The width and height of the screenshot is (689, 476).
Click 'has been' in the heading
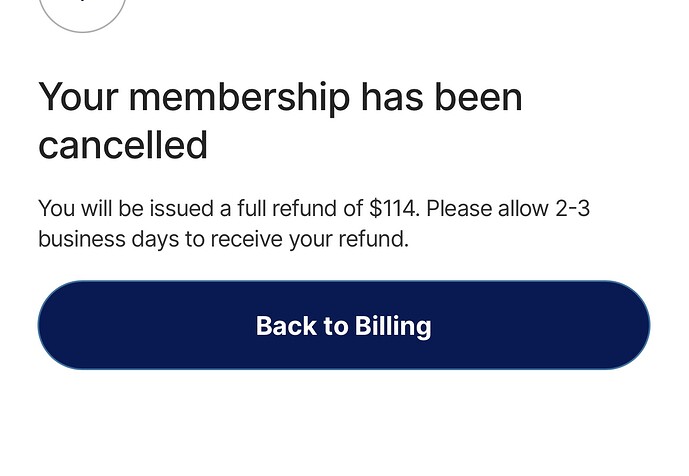(442, 97)
